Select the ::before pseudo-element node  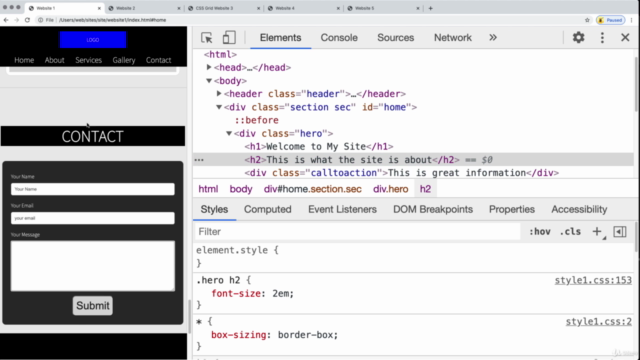[x=257, y=120]
